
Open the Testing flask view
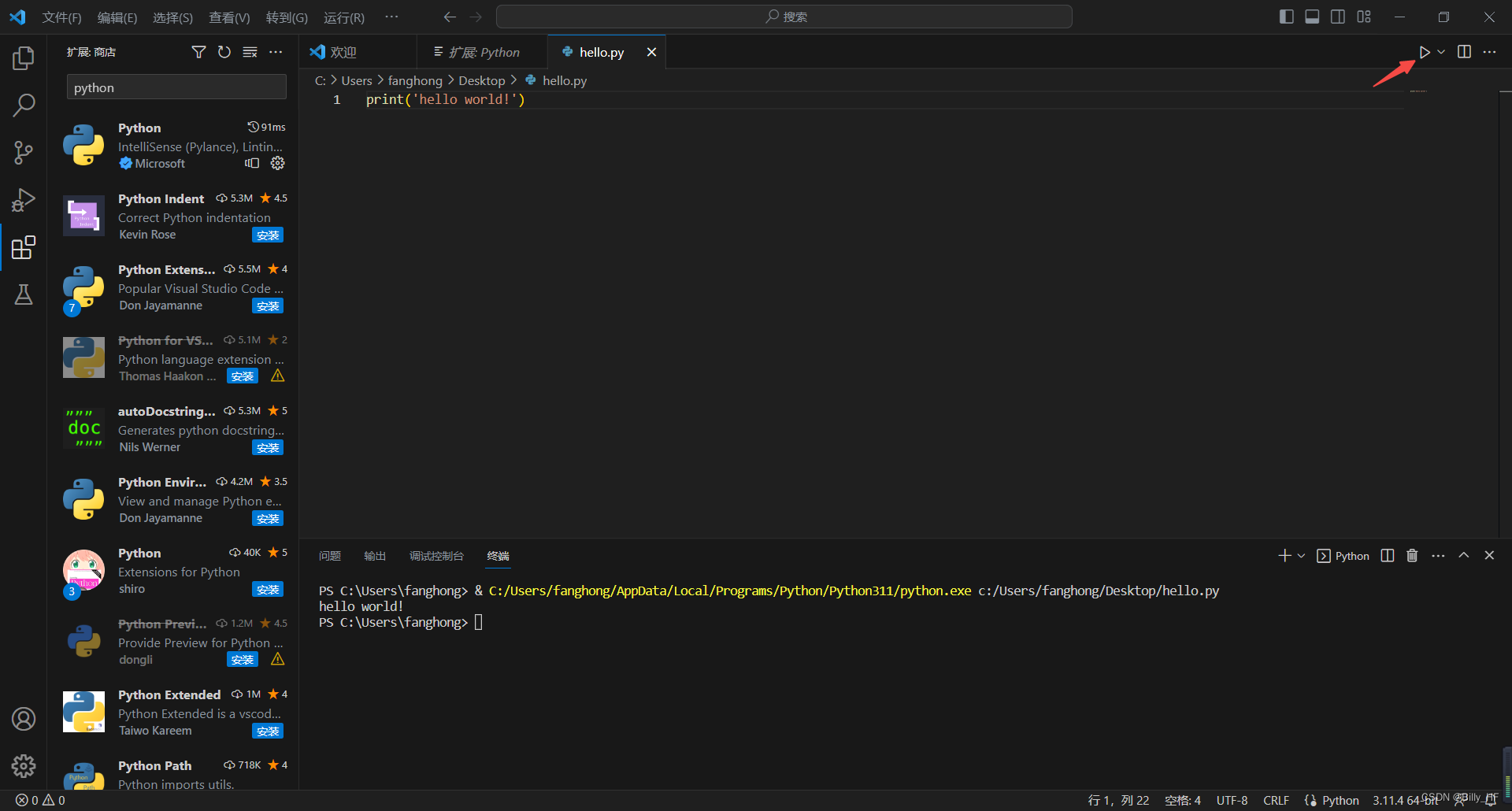[24, 294]
